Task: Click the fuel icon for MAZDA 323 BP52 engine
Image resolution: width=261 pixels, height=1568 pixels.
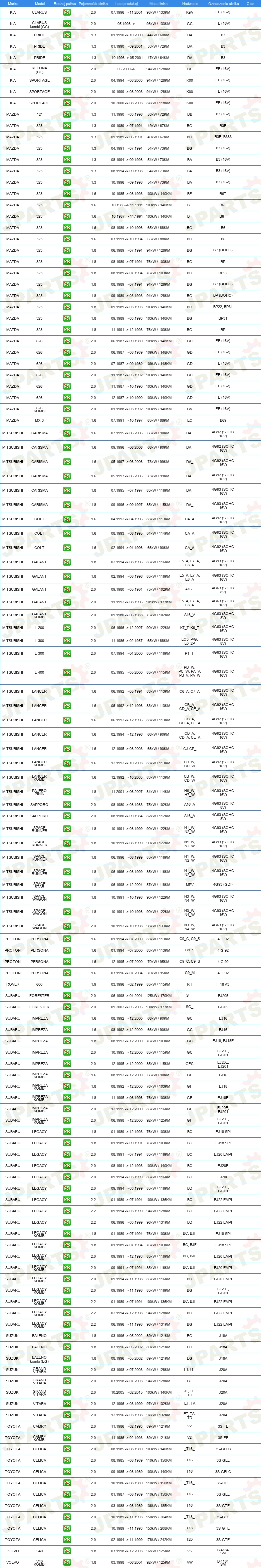Action: point(67,273)
